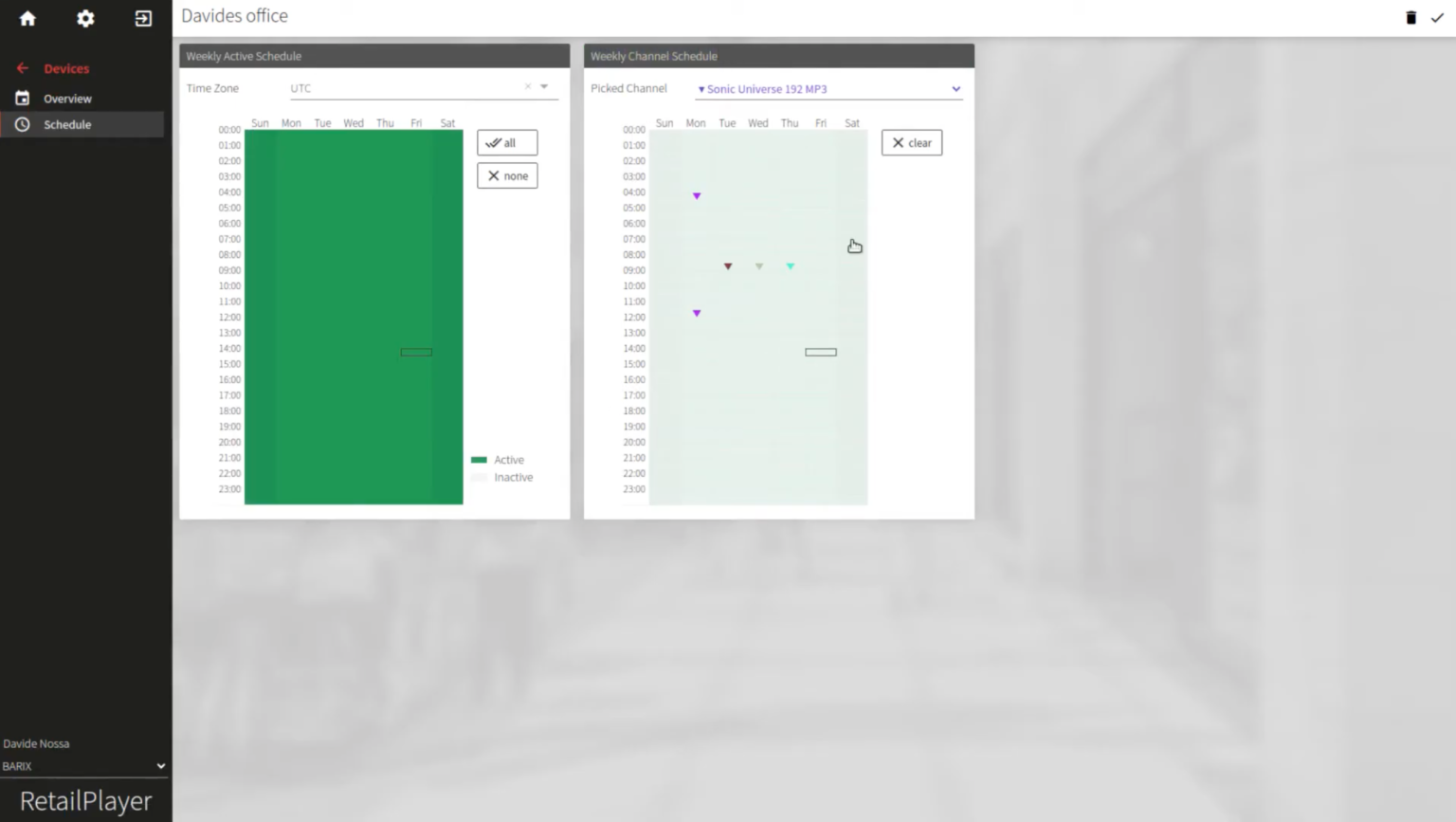Viewport: 1456px width, 822px height.
Task: Confirm changes with the checkmark icon
Action: pos(1437,17)
